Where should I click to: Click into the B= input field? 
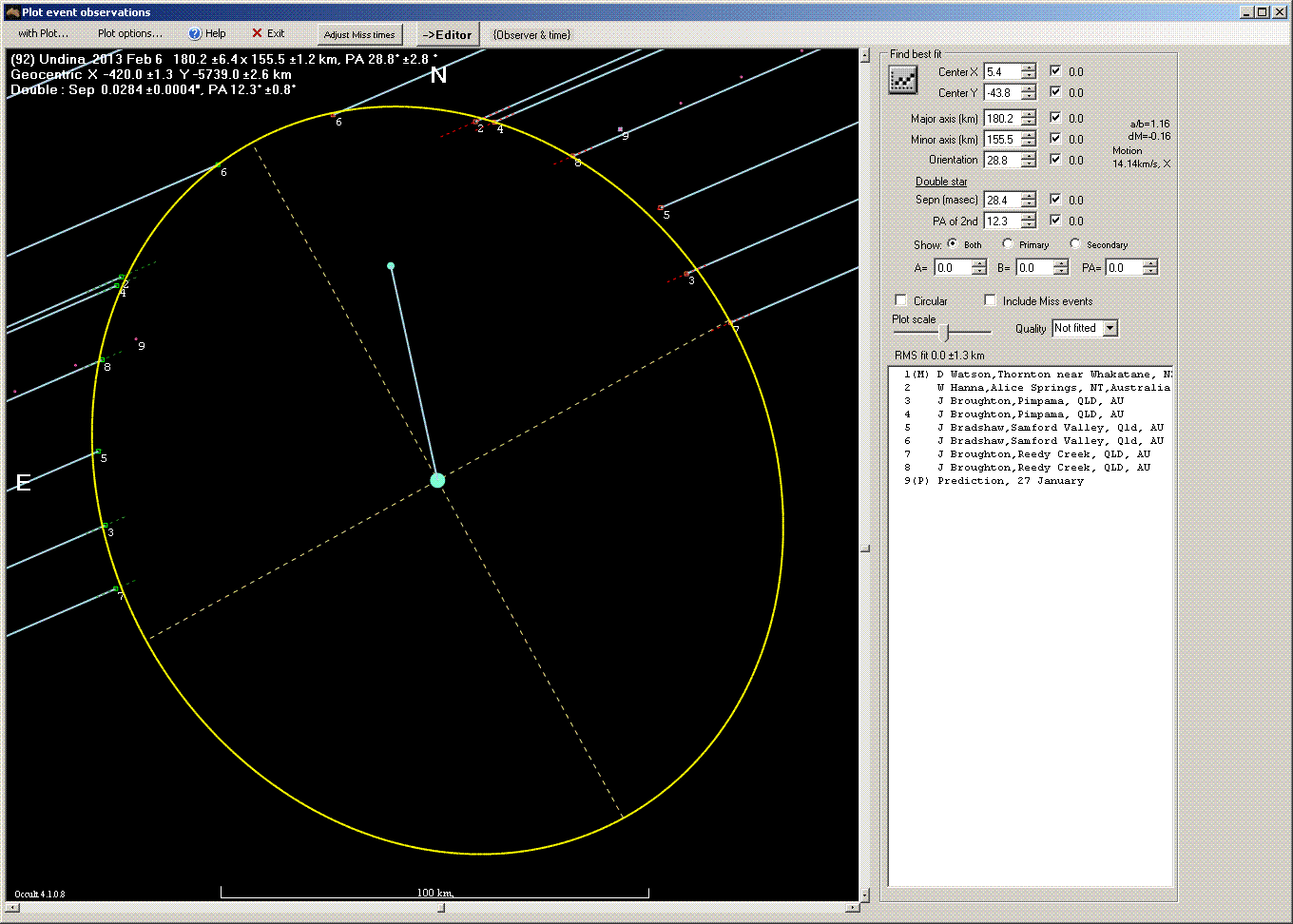[1034, 268]
